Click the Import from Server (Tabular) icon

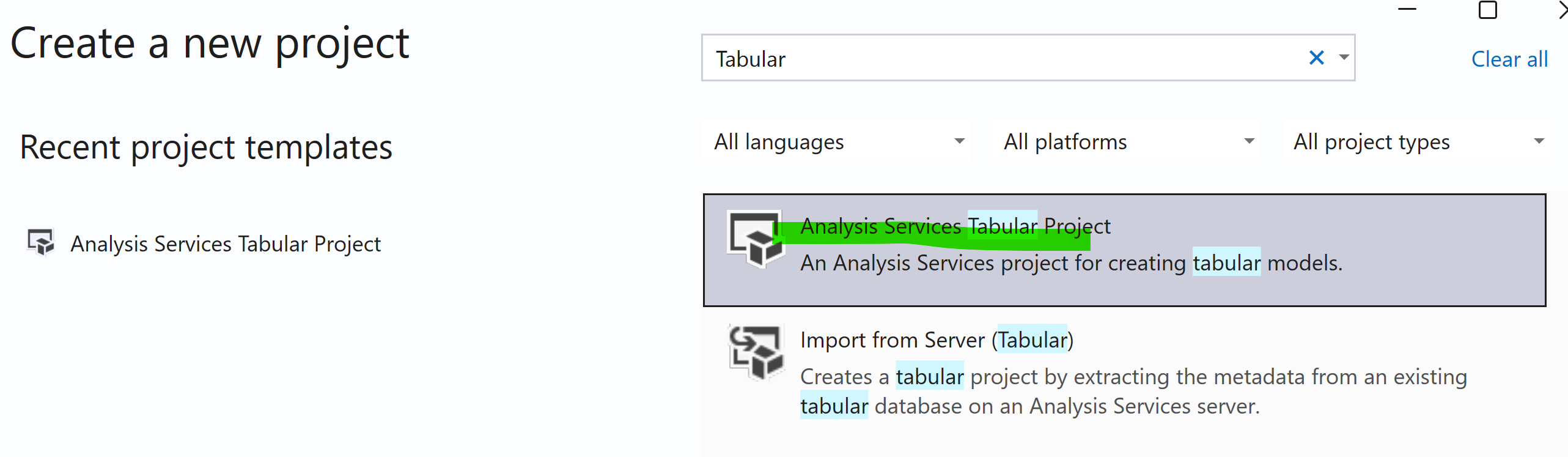pos(756,352)
